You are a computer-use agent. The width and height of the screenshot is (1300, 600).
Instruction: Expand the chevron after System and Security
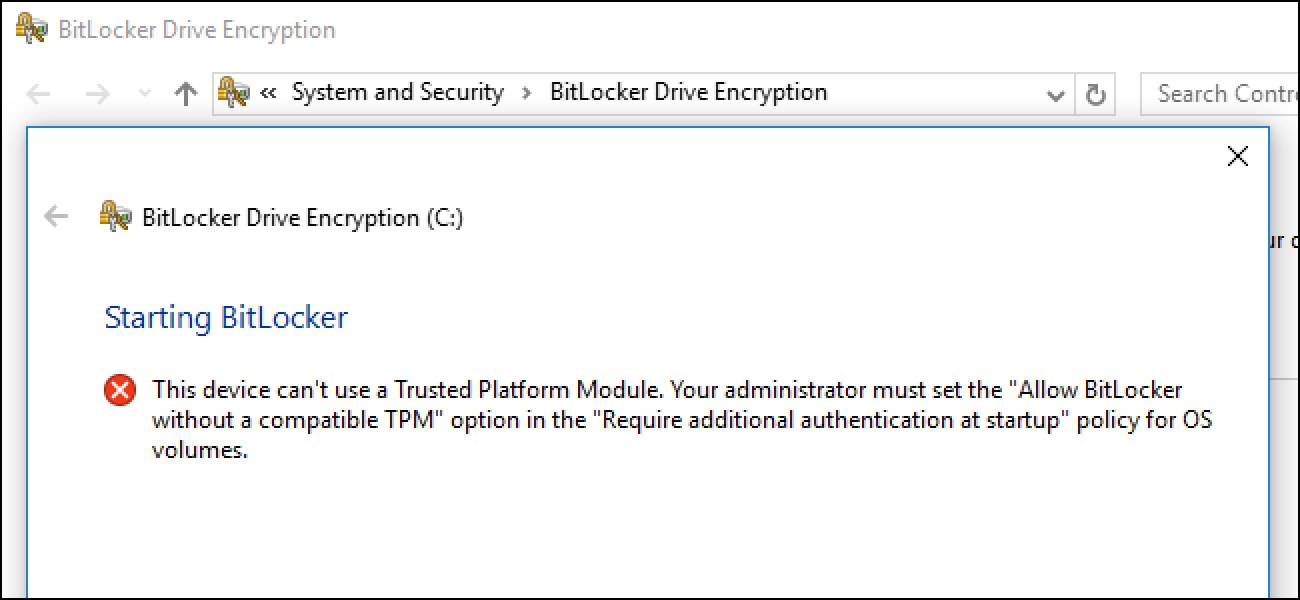(x=526, y=93)
